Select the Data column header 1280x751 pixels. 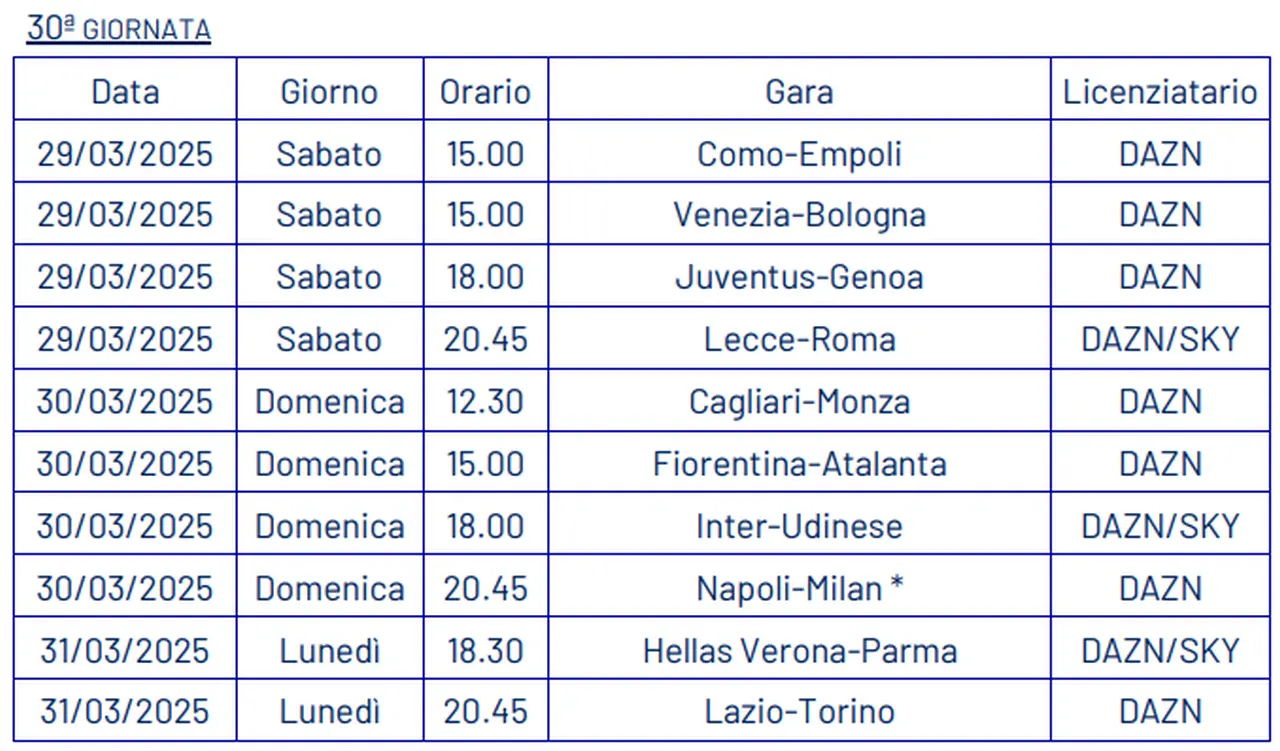[x=125, y=92]
